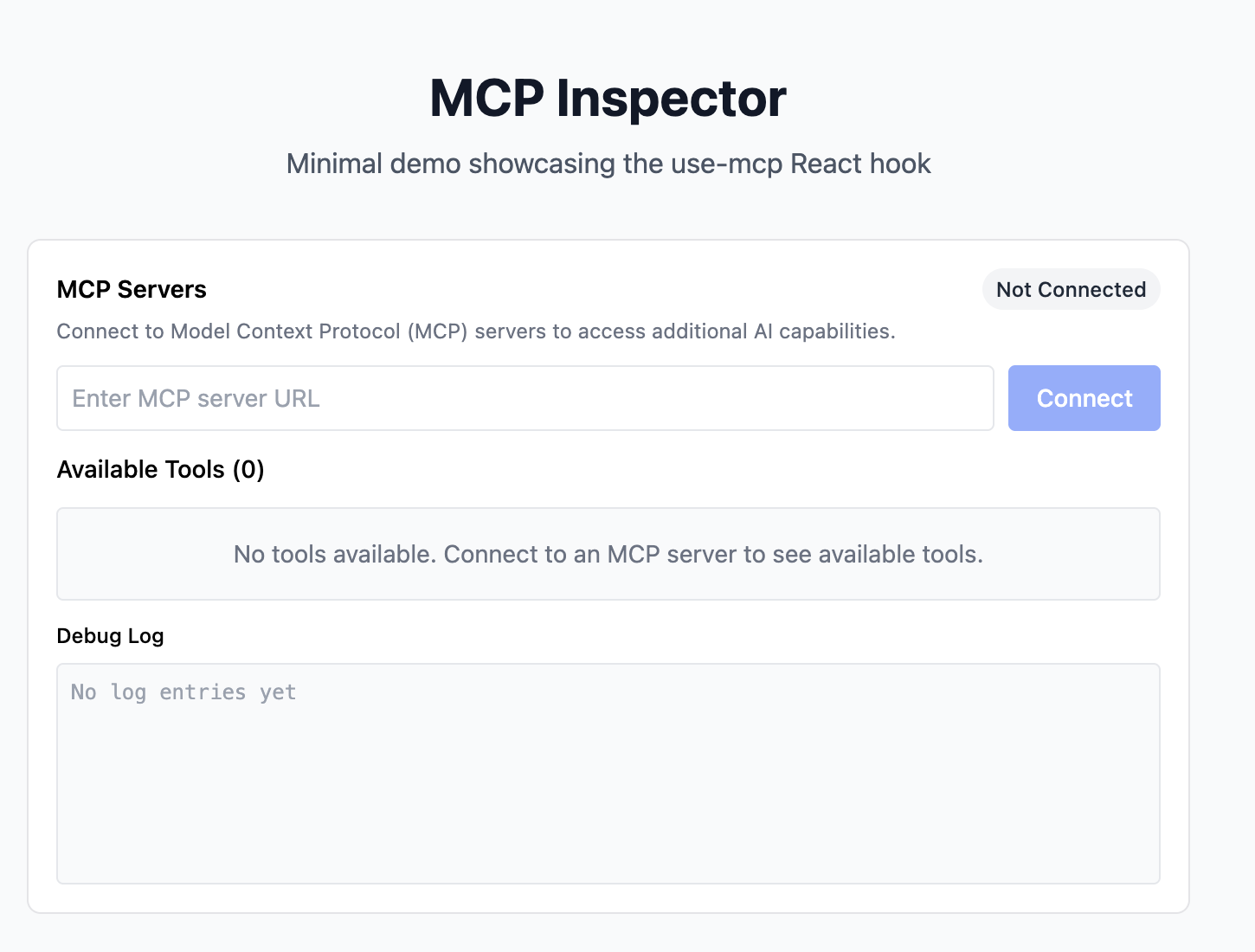This screenshot has height=952, width=1255.
Task: Click the 'No log entries yet' text
Action: (183, 692)
